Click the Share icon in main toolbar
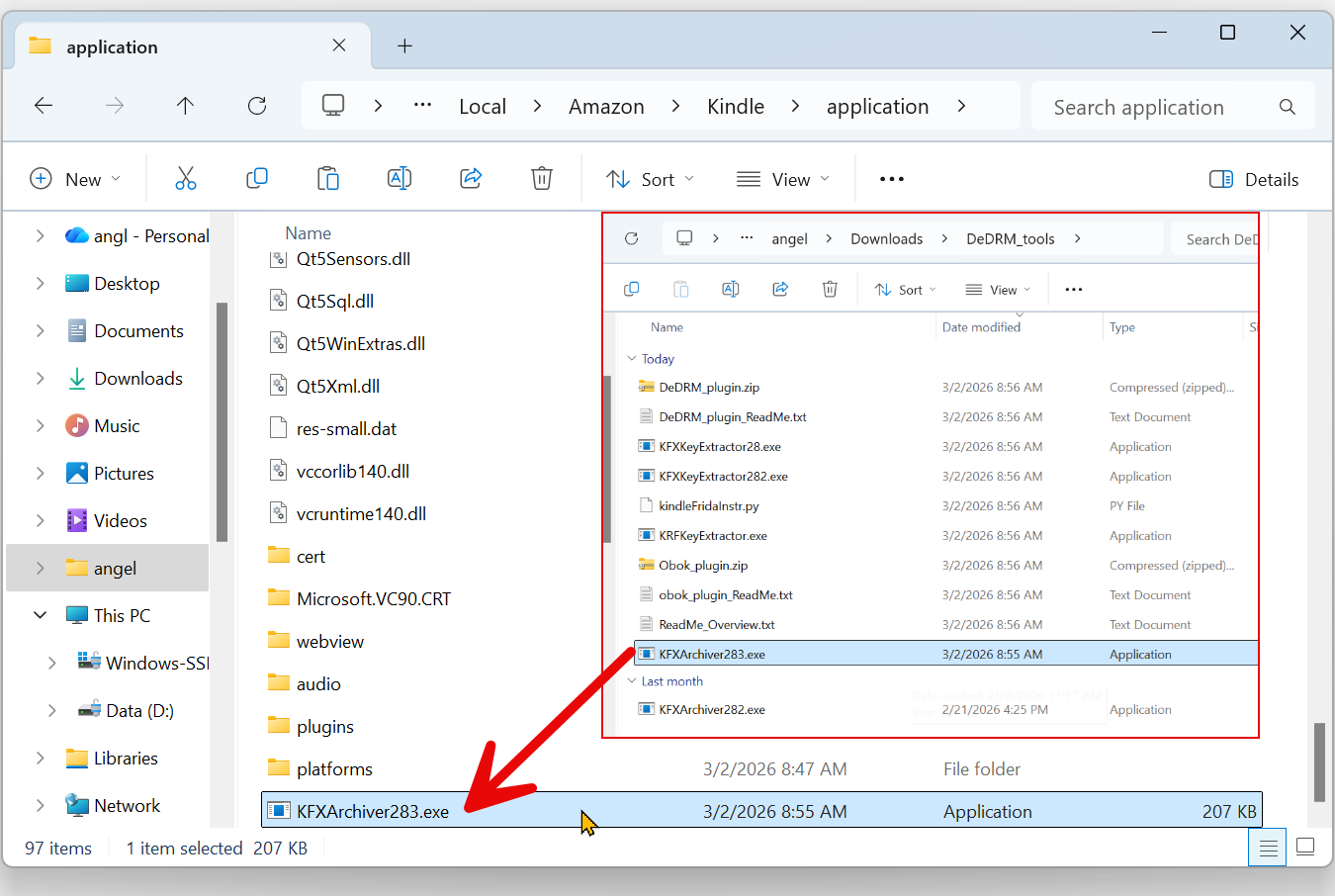 pos(471,179)
